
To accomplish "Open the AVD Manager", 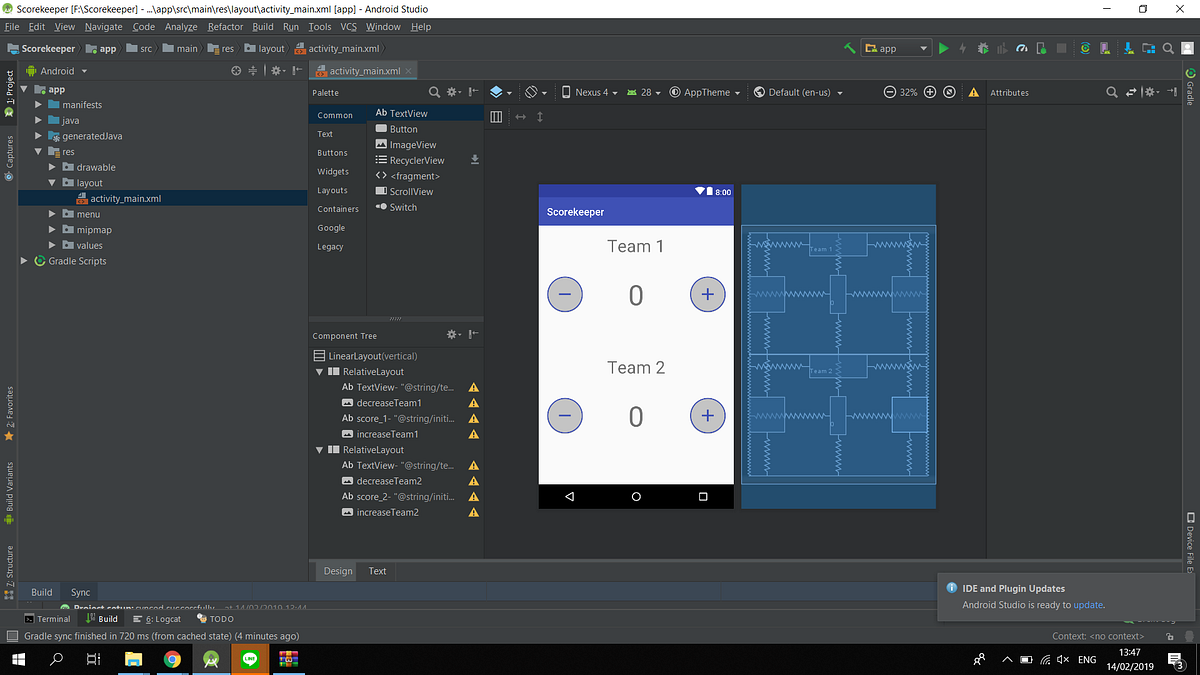I will coord(1104,47).
